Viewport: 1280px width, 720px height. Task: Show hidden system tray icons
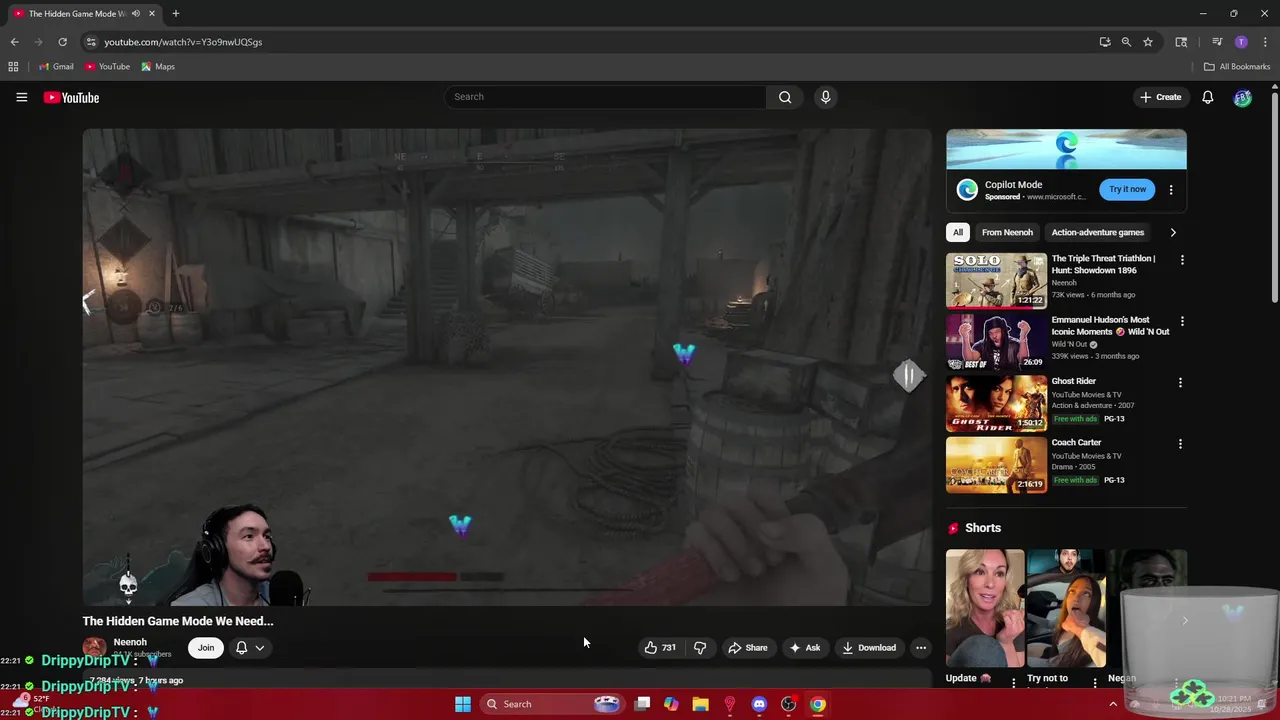coord(1113,704)
